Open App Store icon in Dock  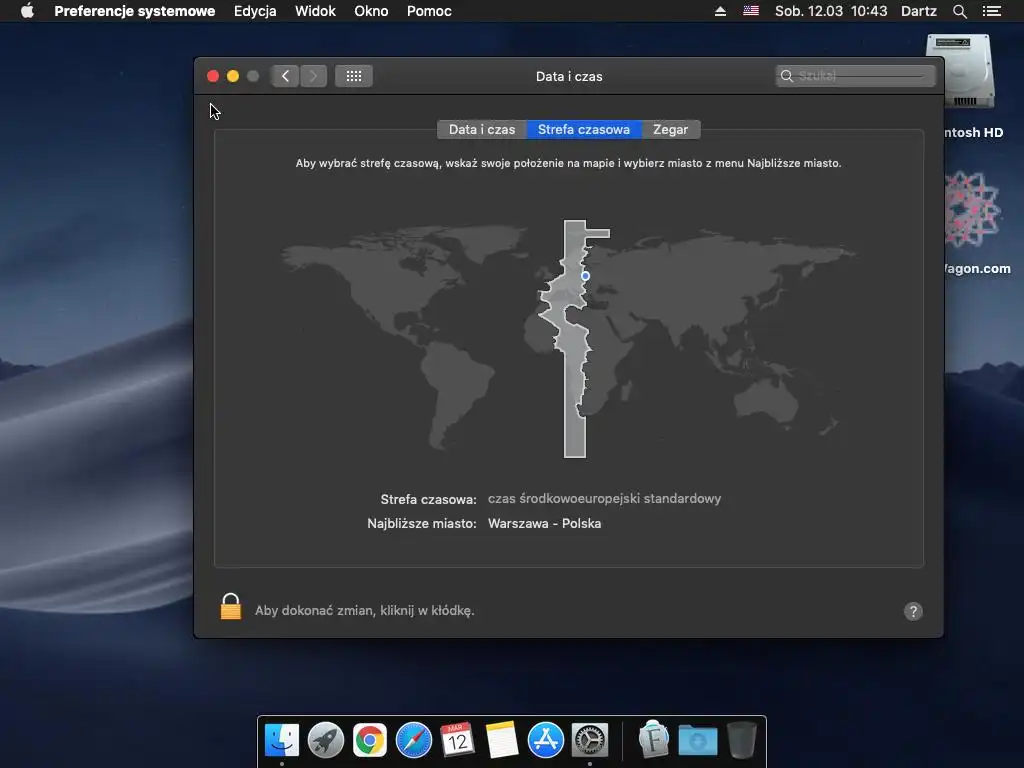[546, 741]
